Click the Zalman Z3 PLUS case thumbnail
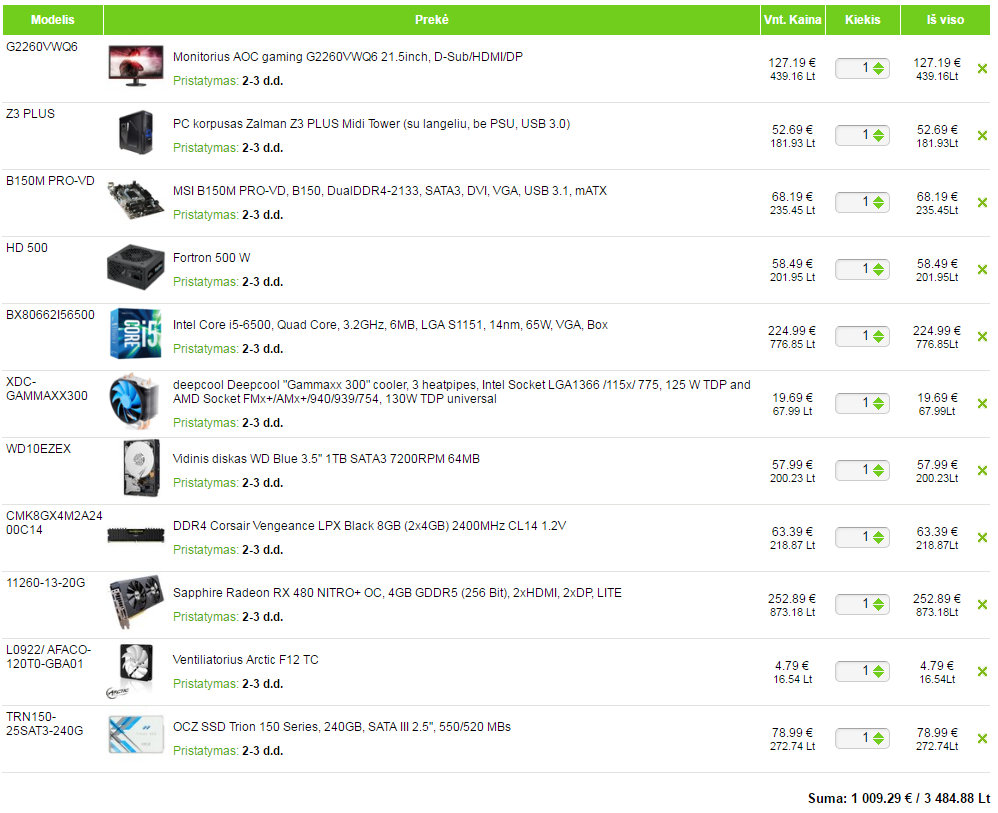This screenshot has width=998, height=813. point(136,132)
